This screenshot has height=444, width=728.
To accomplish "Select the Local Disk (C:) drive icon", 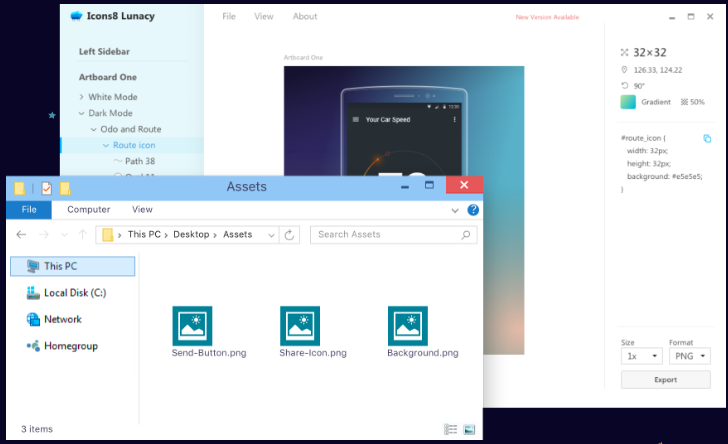I will 33,293.
